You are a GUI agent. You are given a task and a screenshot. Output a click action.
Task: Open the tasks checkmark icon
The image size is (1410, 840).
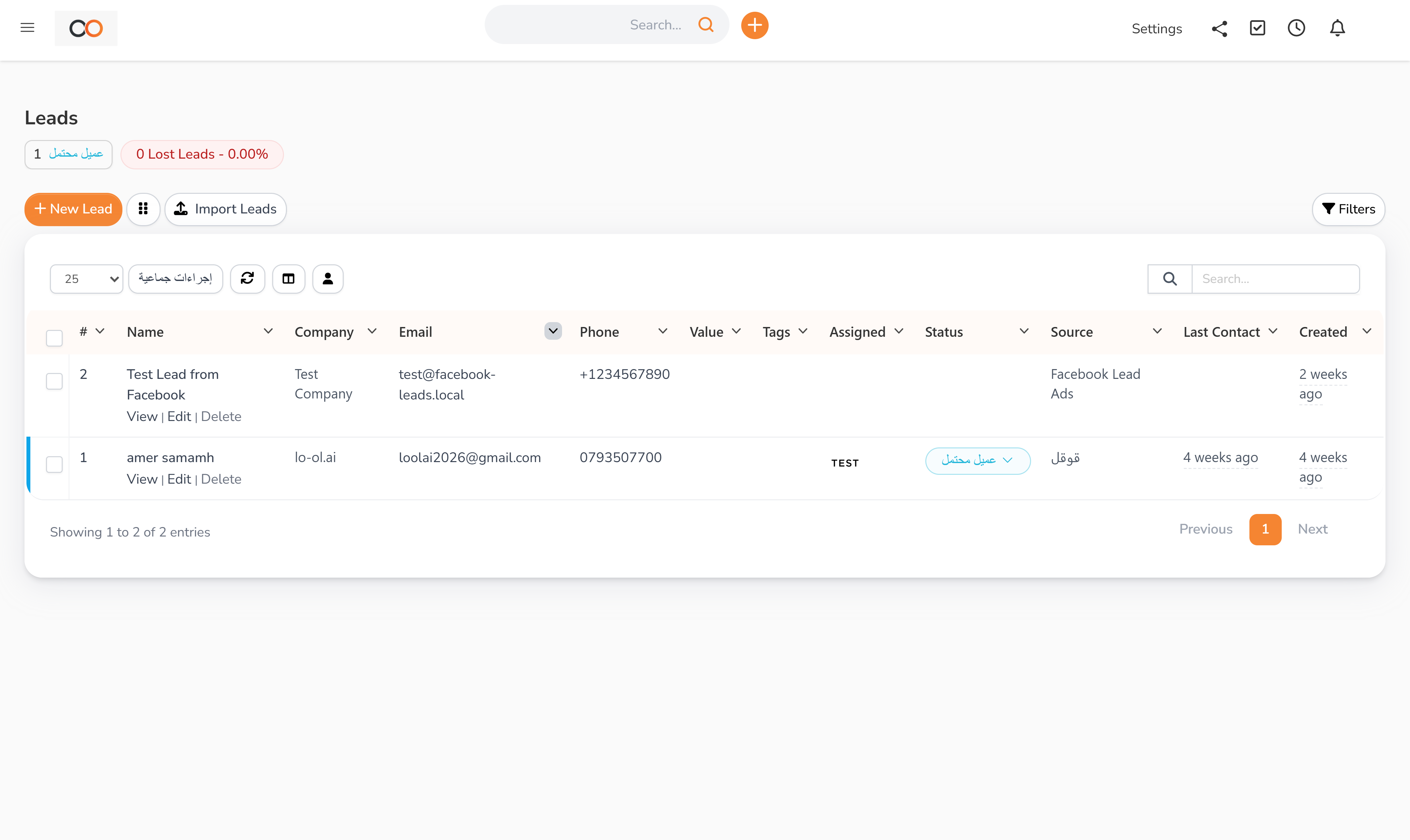pos(1257,28)
